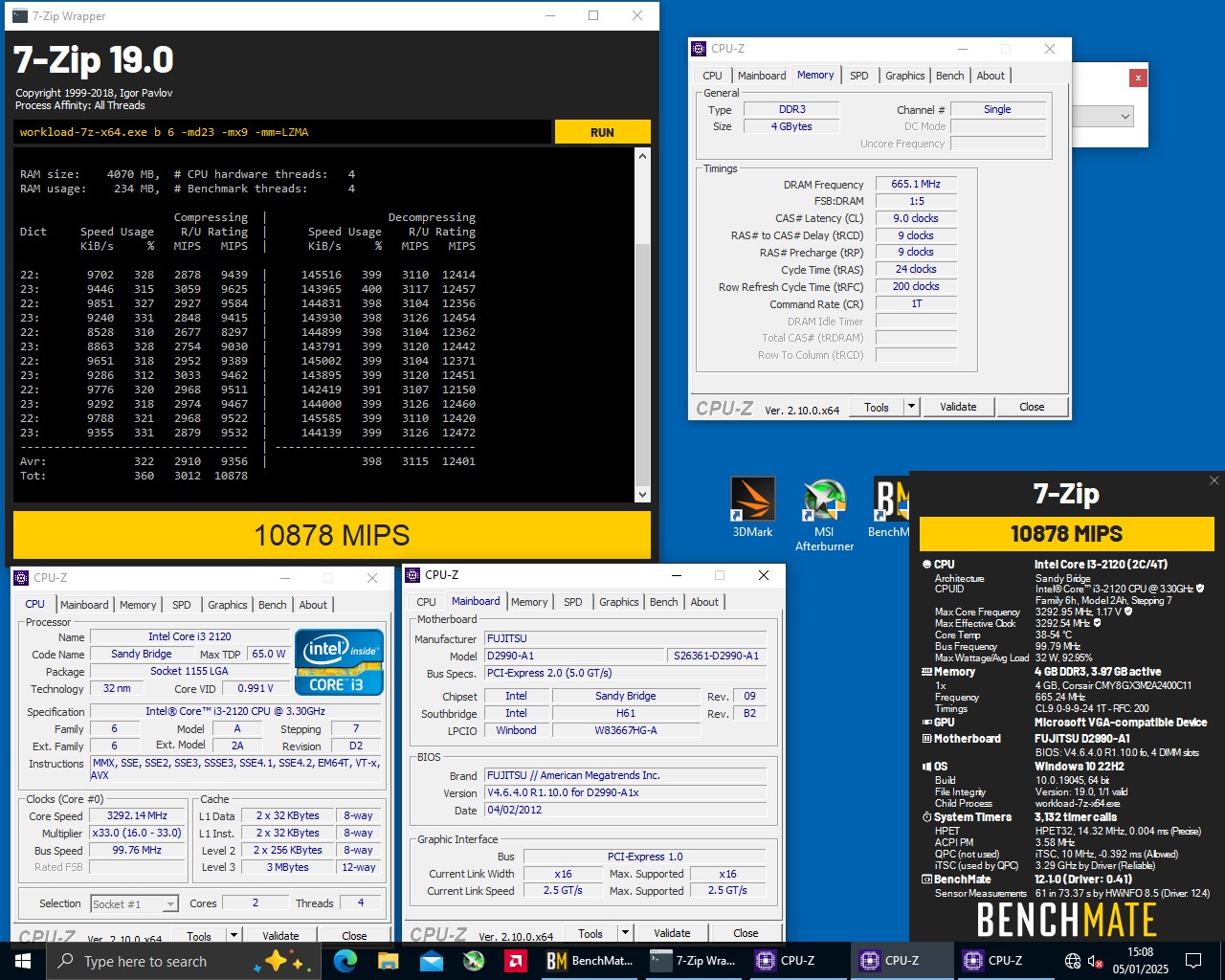1225x980 pixels.
Task: Click the Motherboard section icon in BenchMate panel
Action: click(926, 739)
